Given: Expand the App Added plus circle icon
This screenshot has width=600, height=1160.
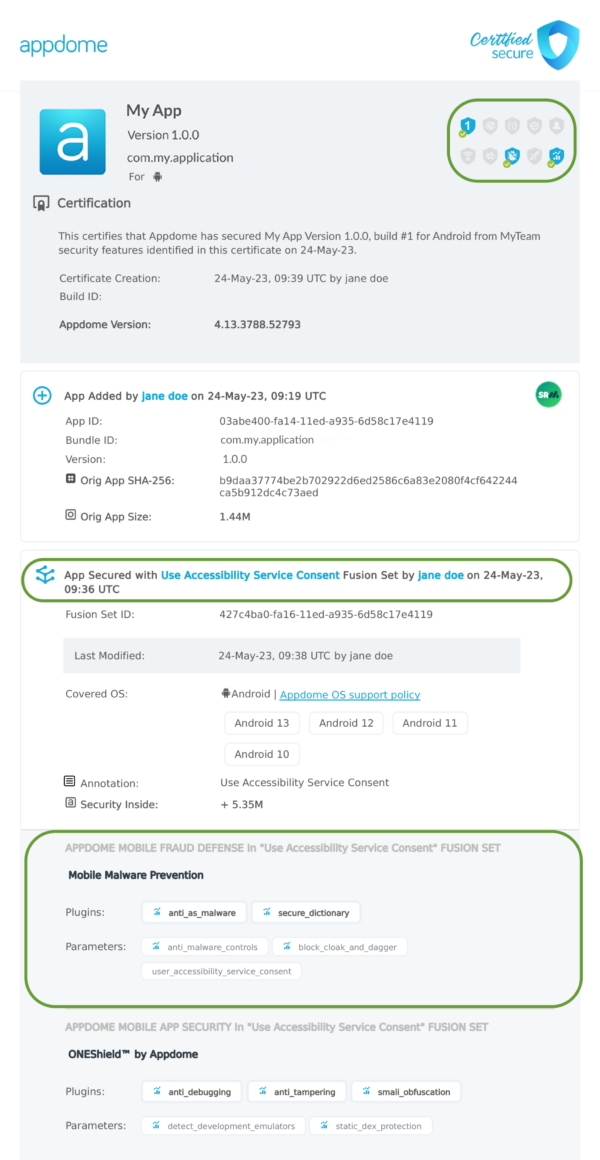Looking at the screenshot, I should tap(42, 396).
